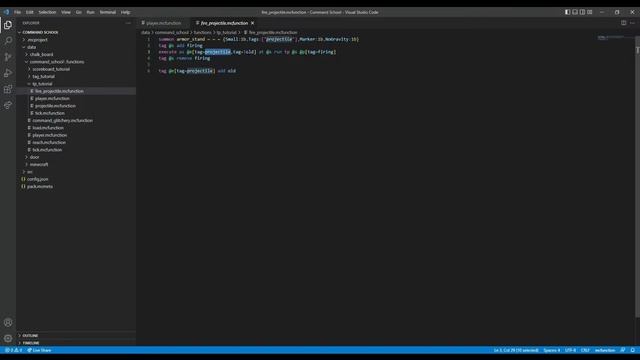The width and height of the screenshot is (640, 360).
Task: Toggle the bottom panel layout button
Action: coord(575,12)
